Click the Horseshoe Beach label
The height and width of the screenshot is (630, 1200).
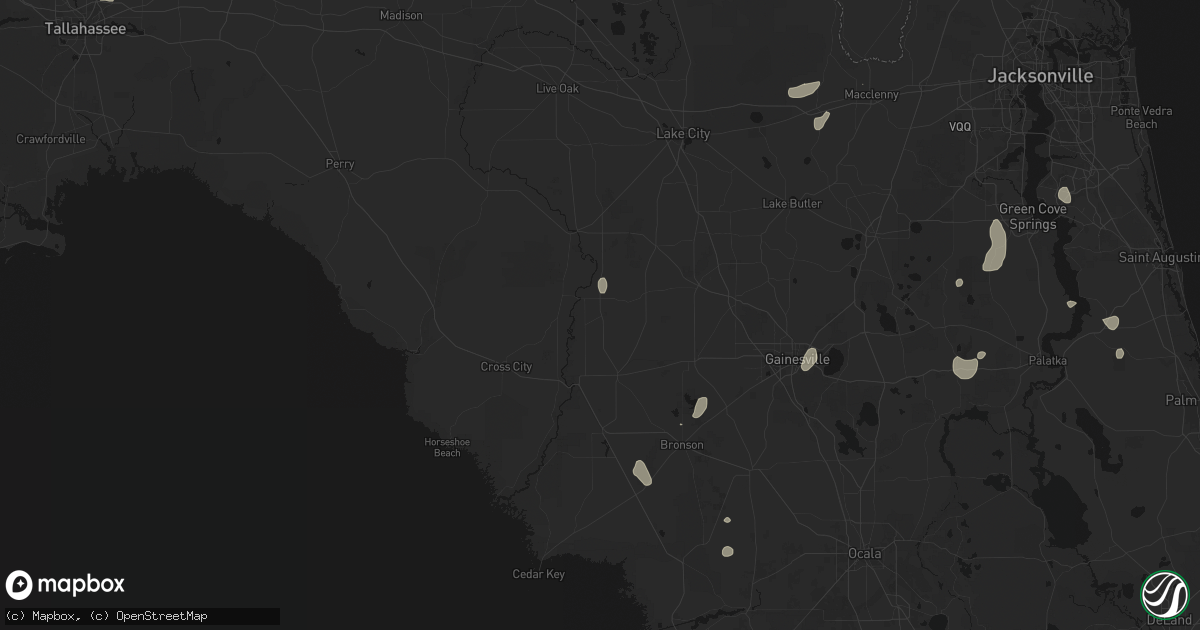pos(447,447)
